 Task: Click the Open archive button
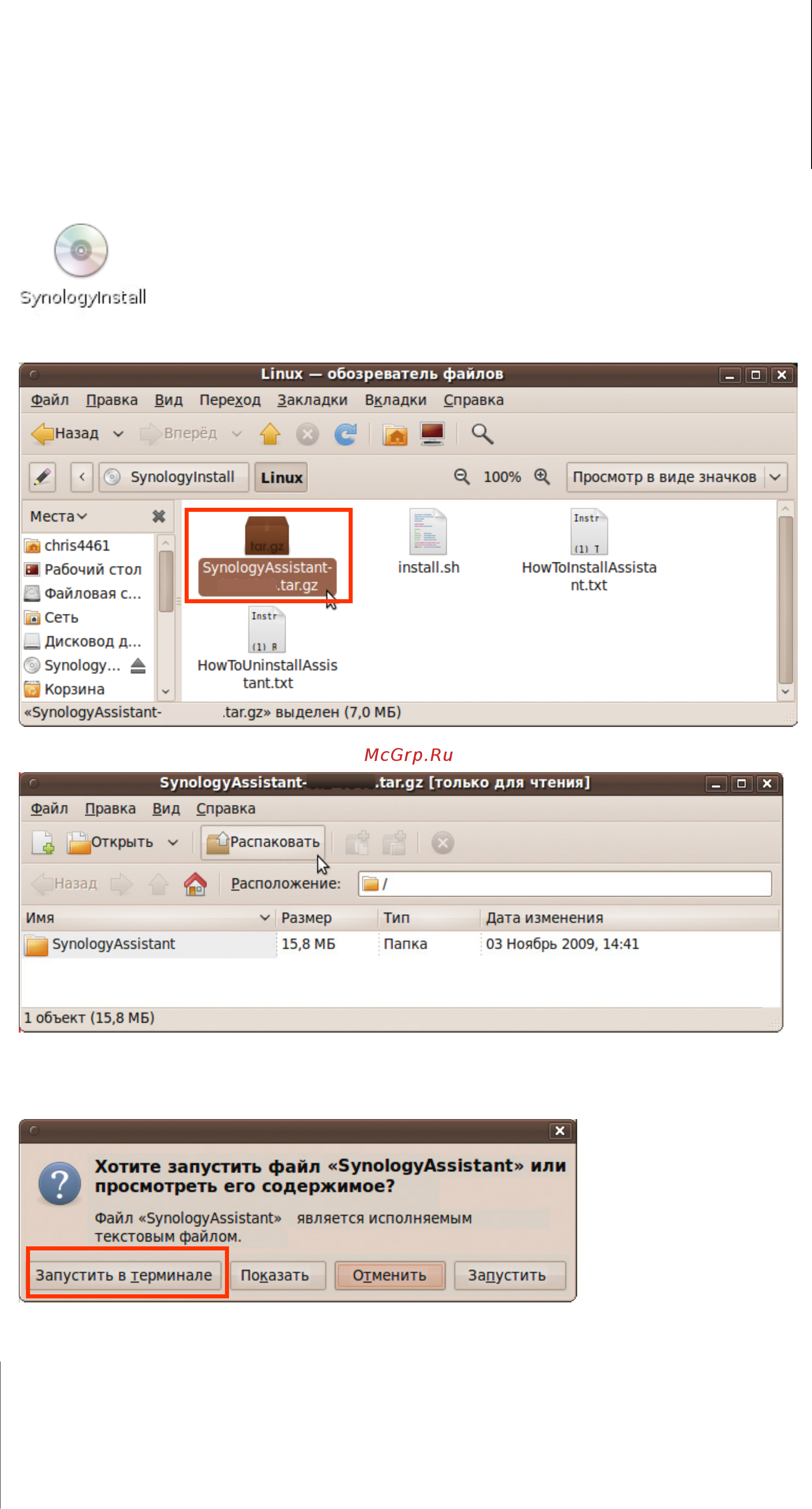[110, 843]
